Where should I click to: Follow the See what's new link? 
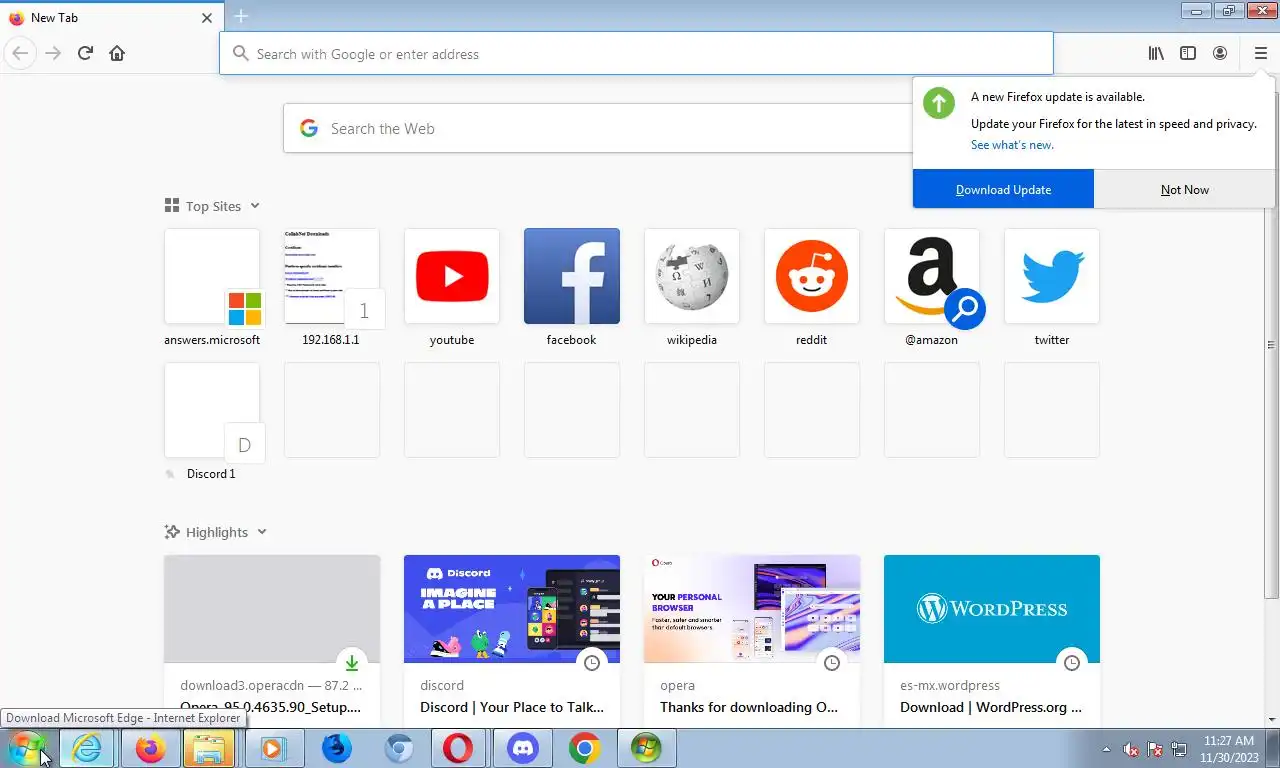[x=1012, y=145]
